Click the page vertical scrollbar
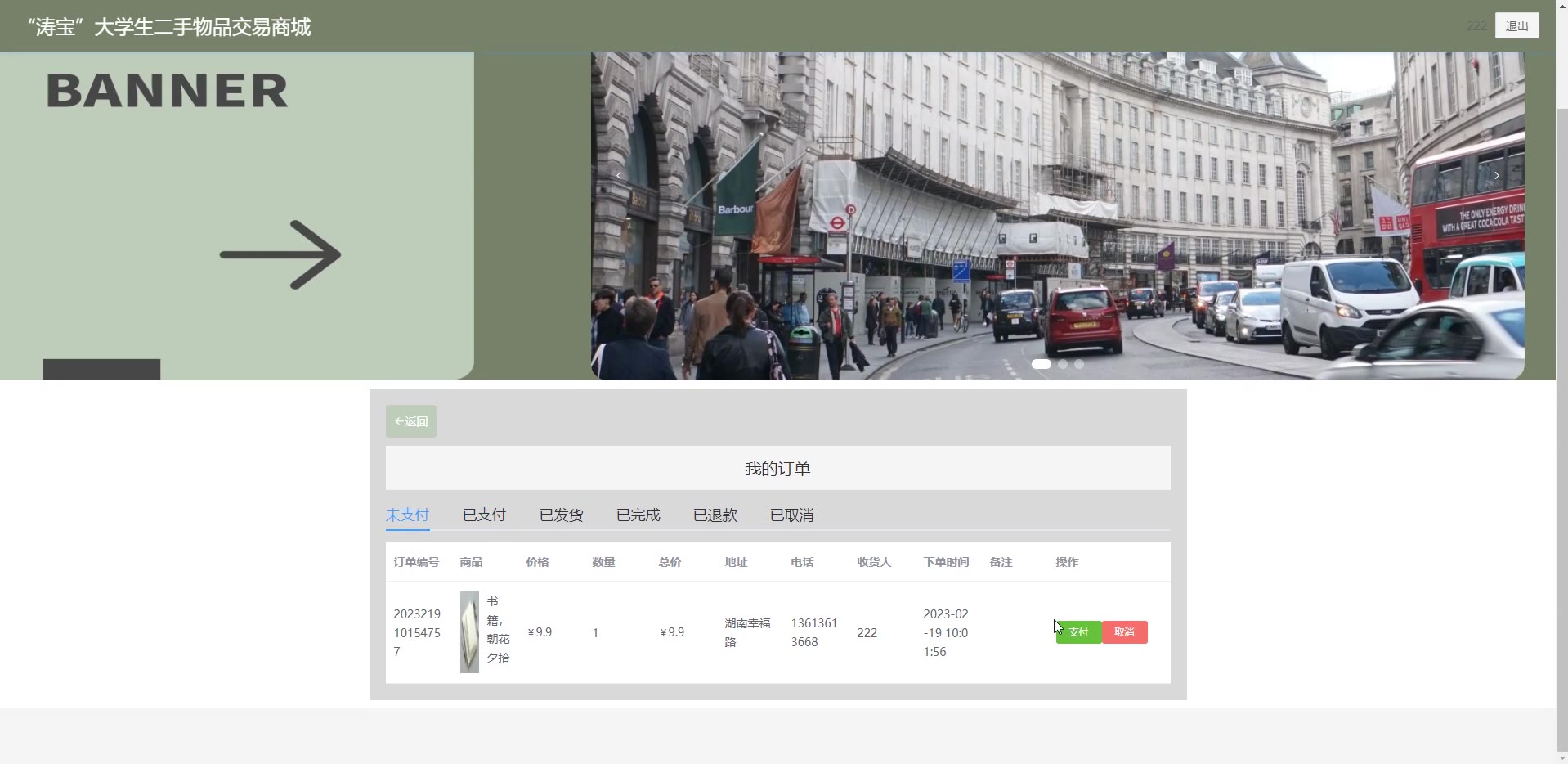Screen dimensions: 1568x764 coord(1561,409)
